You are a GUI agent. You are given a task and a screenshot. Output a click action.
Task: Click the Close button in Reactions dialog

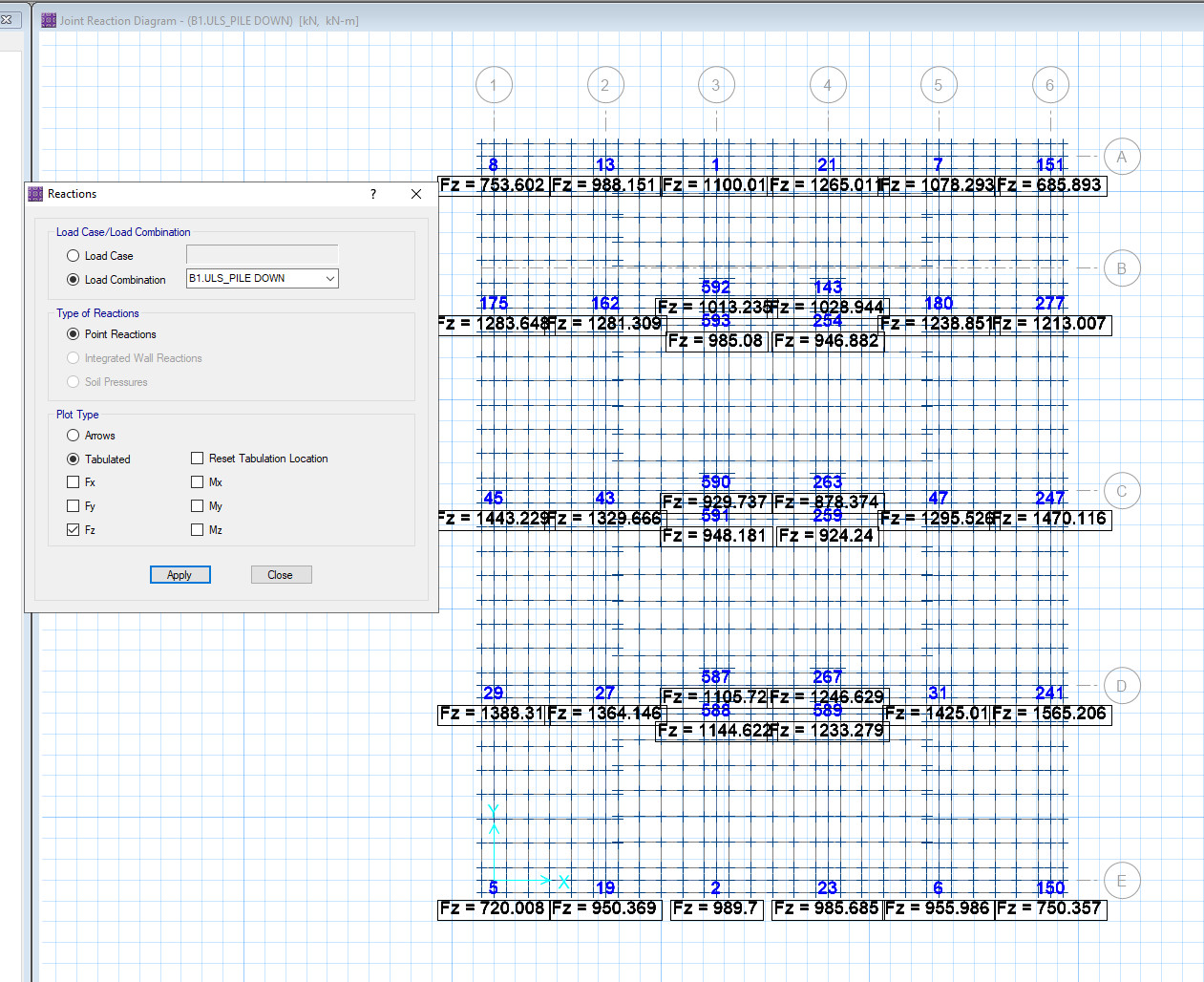(x=280, y=575)
